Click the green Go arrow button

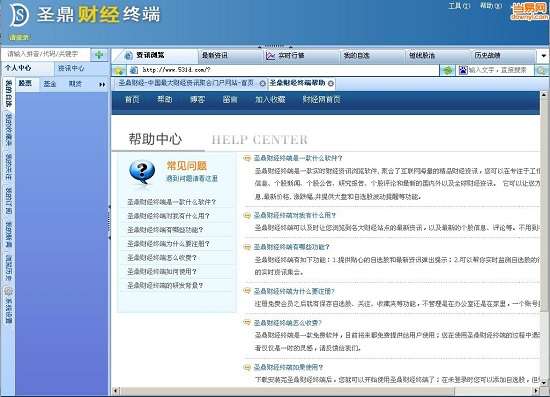[447, 70]
